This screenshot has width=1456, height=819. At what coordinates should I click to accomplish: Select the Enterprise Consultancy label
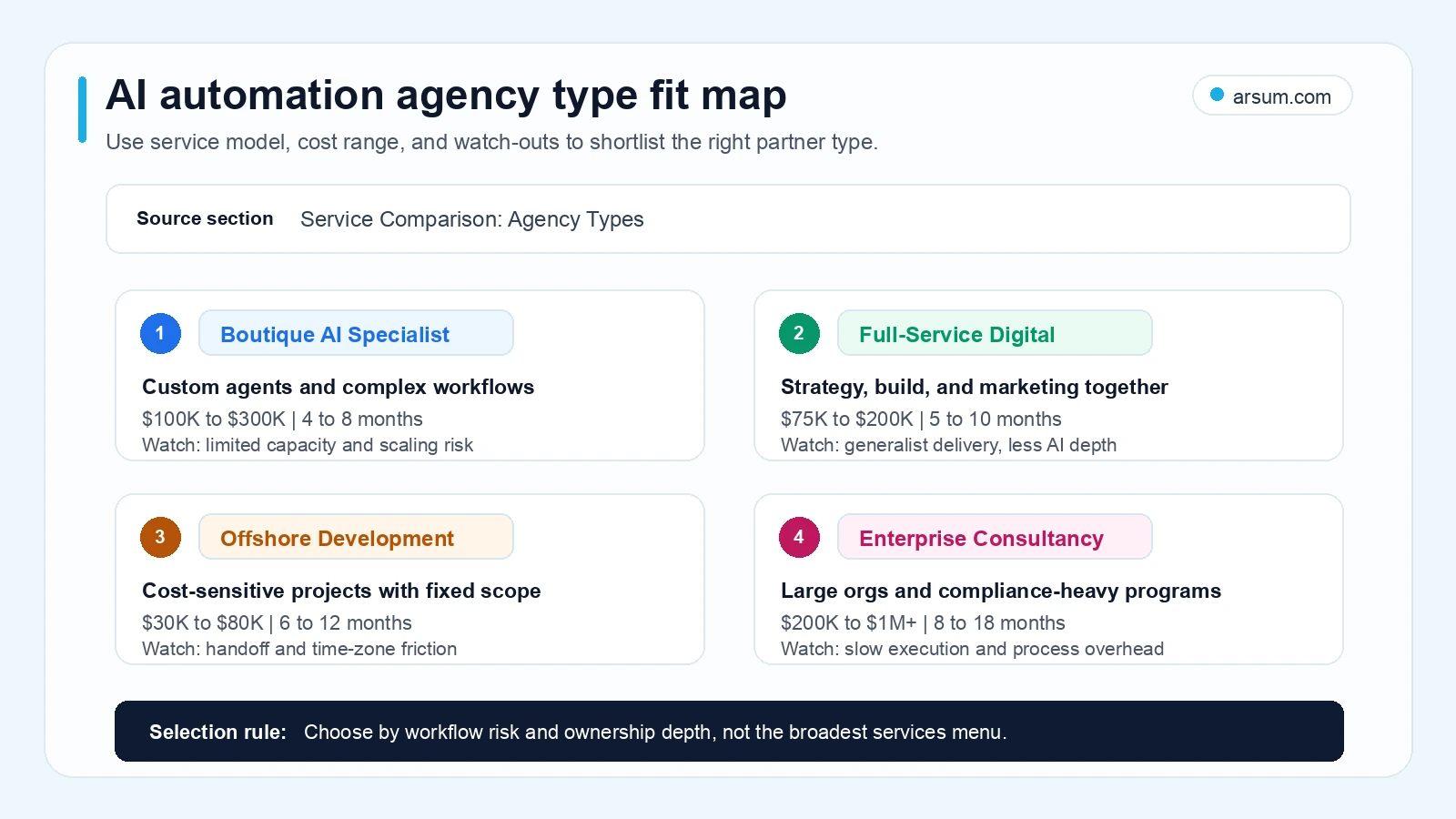(995, 537)
